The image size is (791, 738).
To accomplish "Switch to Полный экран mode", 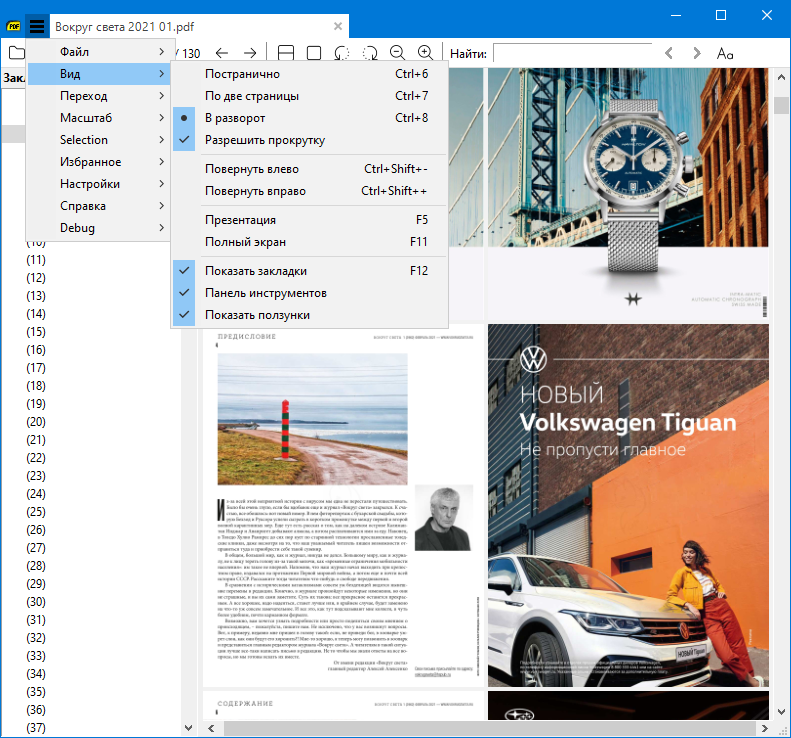I will [309, 242].
